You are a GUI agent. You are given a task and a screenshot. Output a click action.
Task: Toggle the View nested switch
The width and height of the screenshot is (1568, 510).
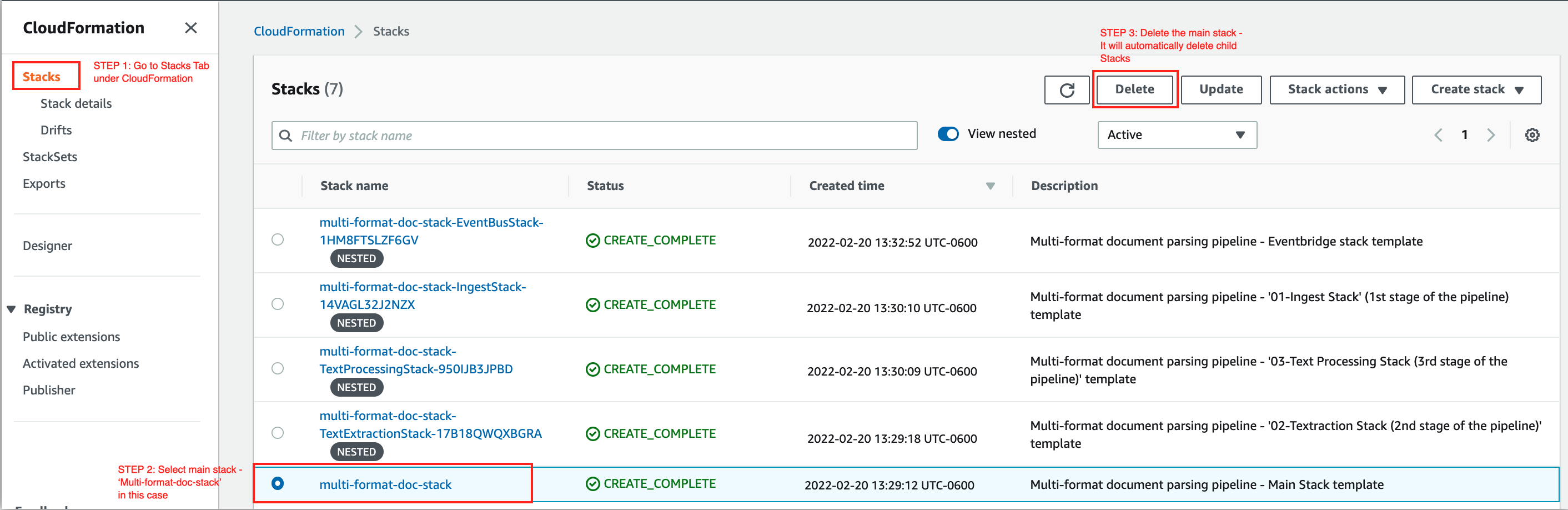point(948,134)
